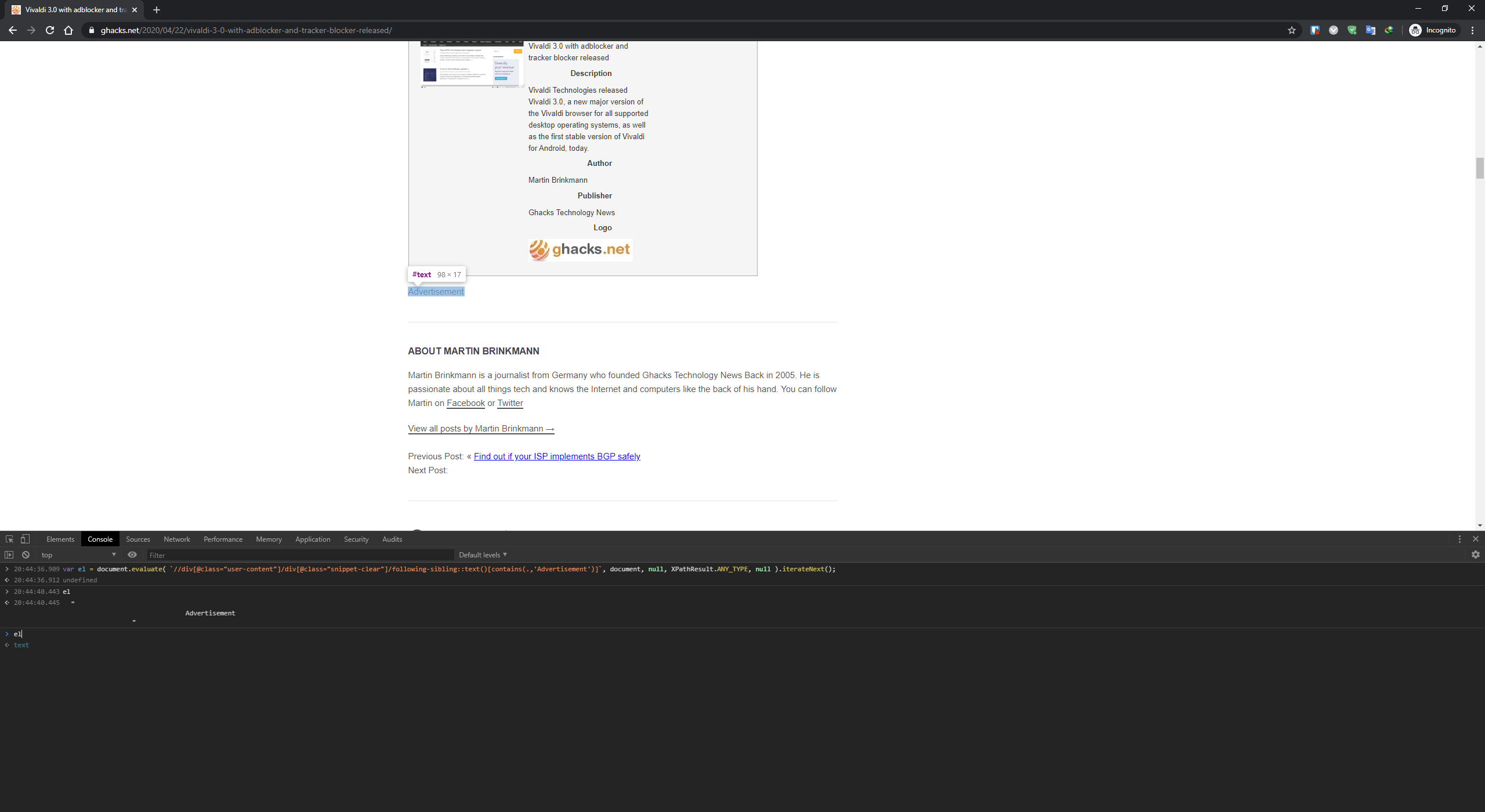Image resolution: width=1485 pixels, height=812 pixels.
Task: Show the console sidebar
Action: click(9, 554)
